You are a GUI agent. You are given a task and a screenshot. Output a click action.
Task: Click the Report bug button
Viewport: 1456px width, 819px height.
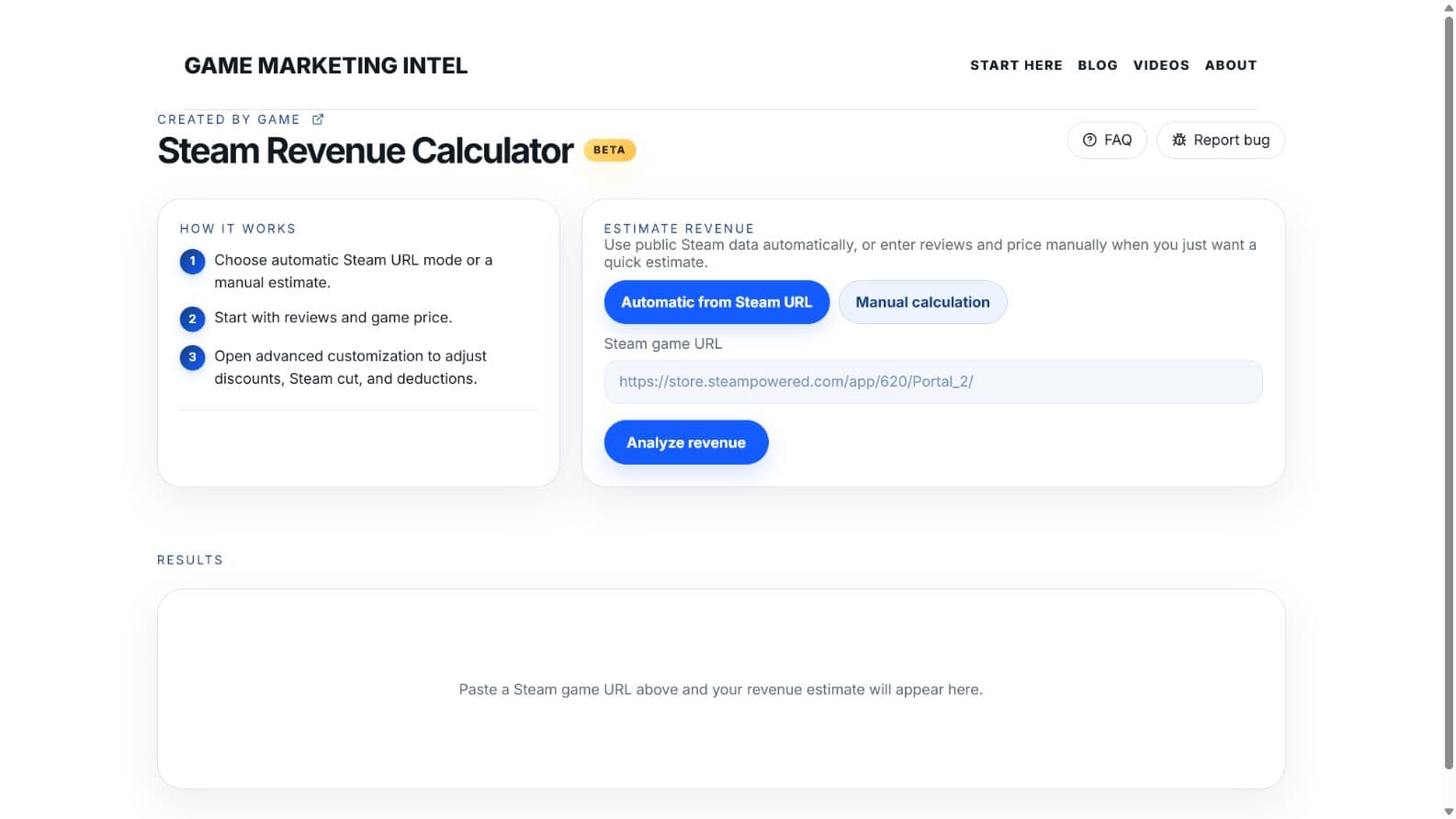tap(1221, 140)
